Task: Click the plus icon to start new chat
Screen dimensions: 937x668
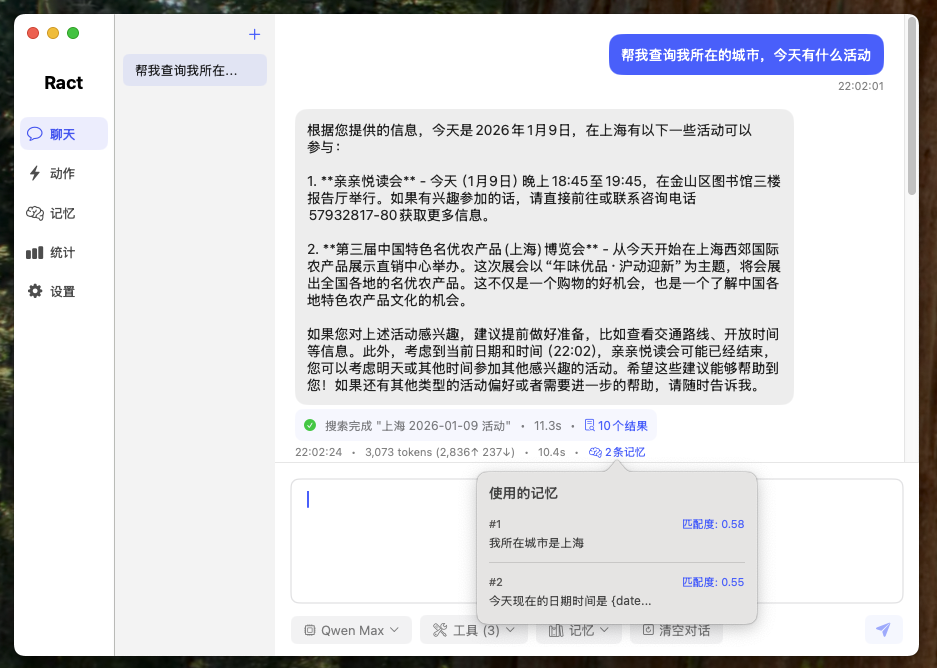Action: pyautogui.click(x=254, y=35)
